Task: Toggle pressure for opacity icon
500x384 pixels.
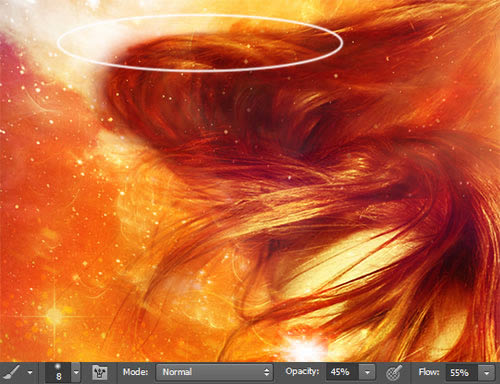Action: (395, 372)
